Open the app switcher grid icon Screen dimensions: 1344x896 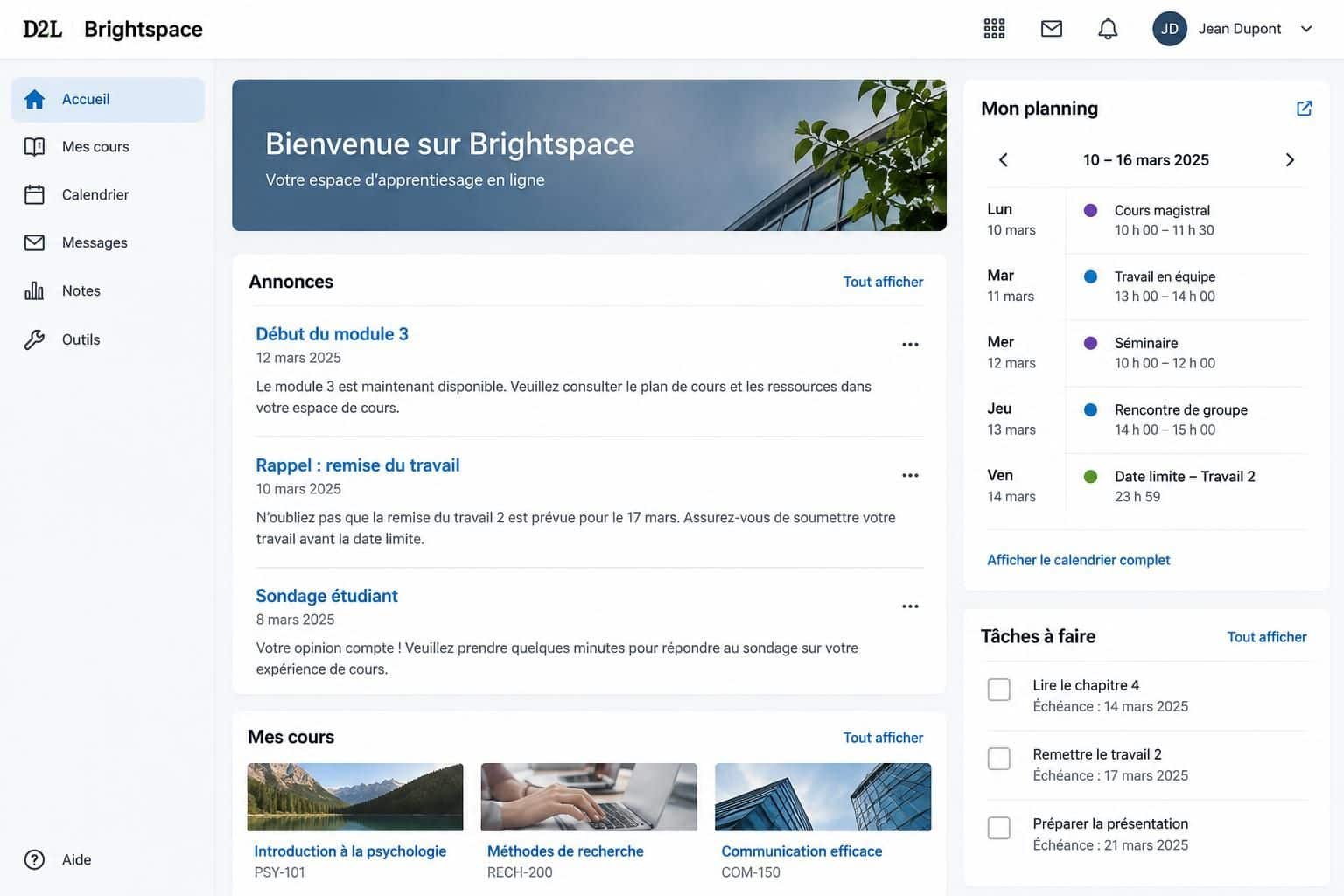(994, 29)
